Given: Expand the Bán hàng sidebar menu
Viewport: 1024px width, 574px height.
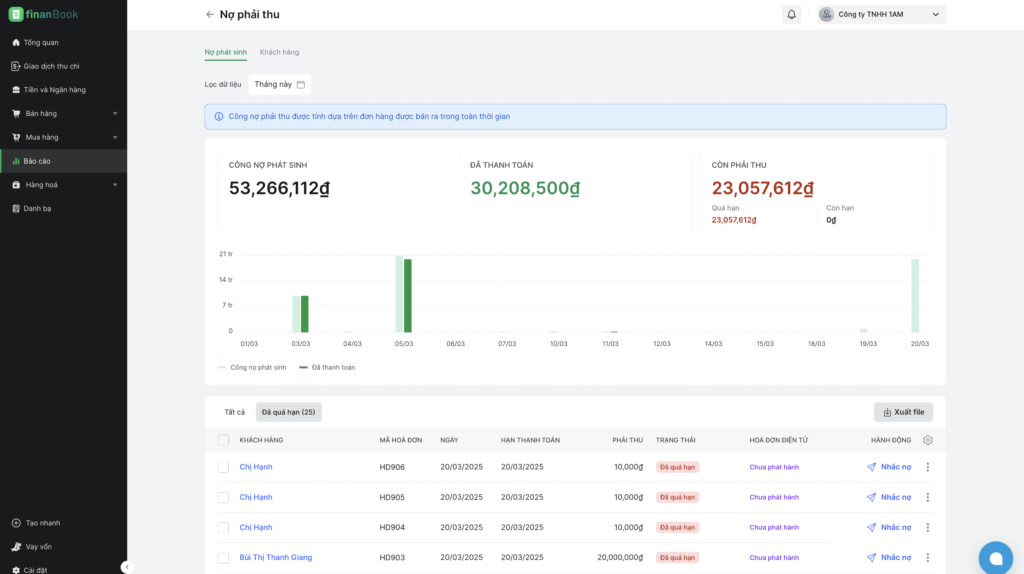Looking at the screenshot, I should 63,114.
